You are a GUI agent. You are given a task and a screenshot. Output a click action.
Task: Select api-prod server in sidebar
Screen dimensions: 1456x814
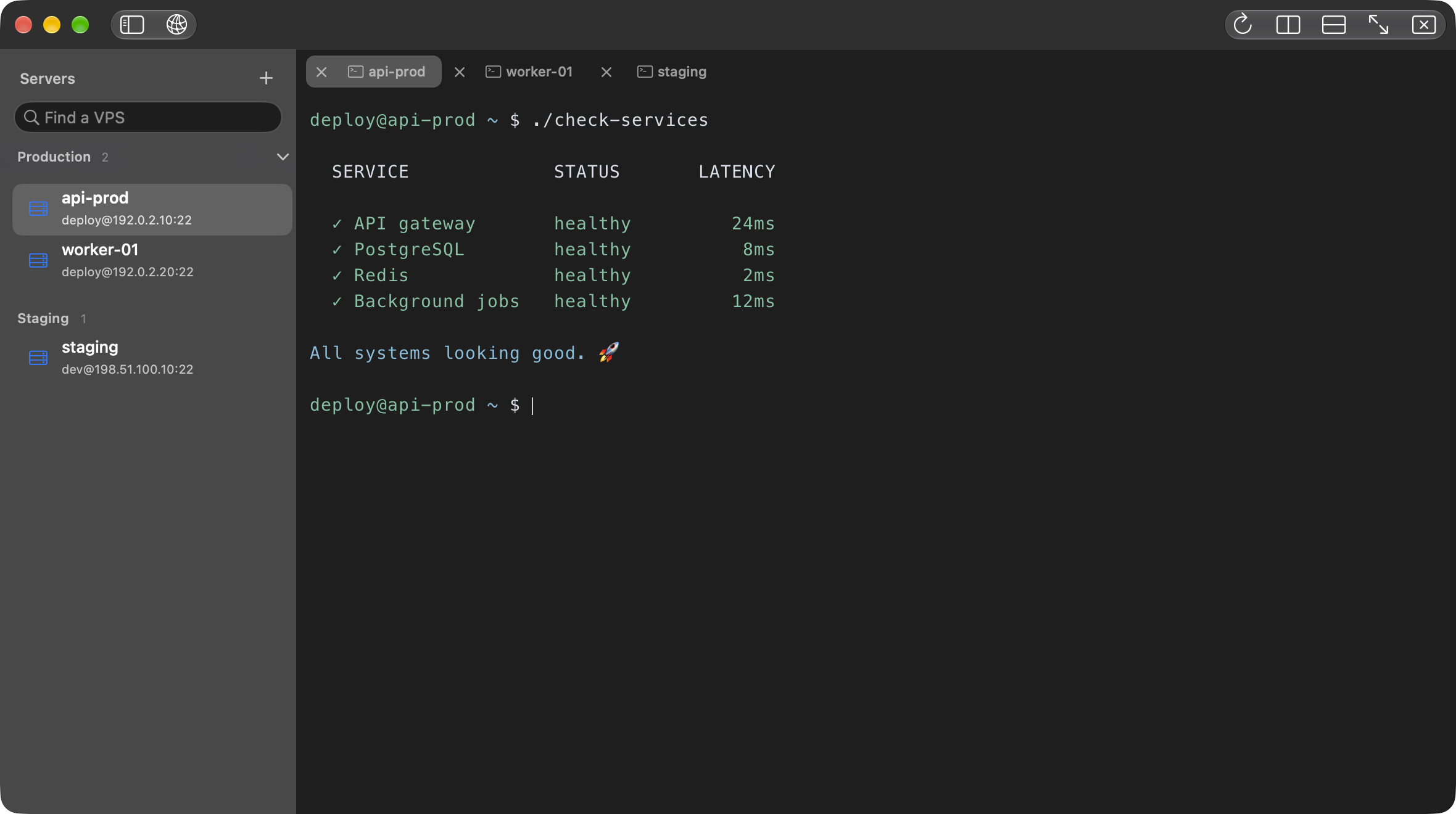pos(152,209)
